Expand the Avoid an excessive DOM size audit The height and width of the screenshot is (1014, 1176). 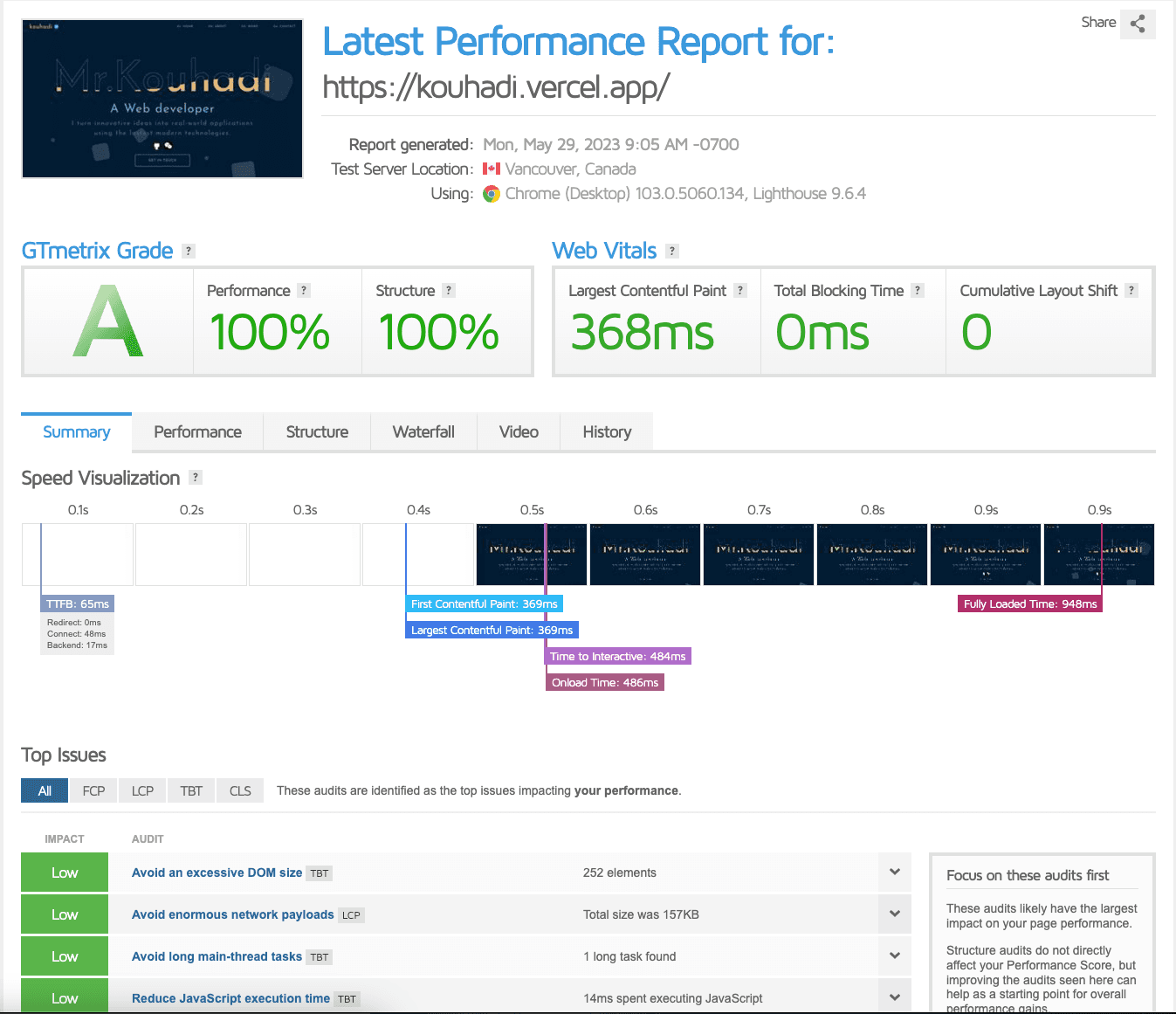894,872
